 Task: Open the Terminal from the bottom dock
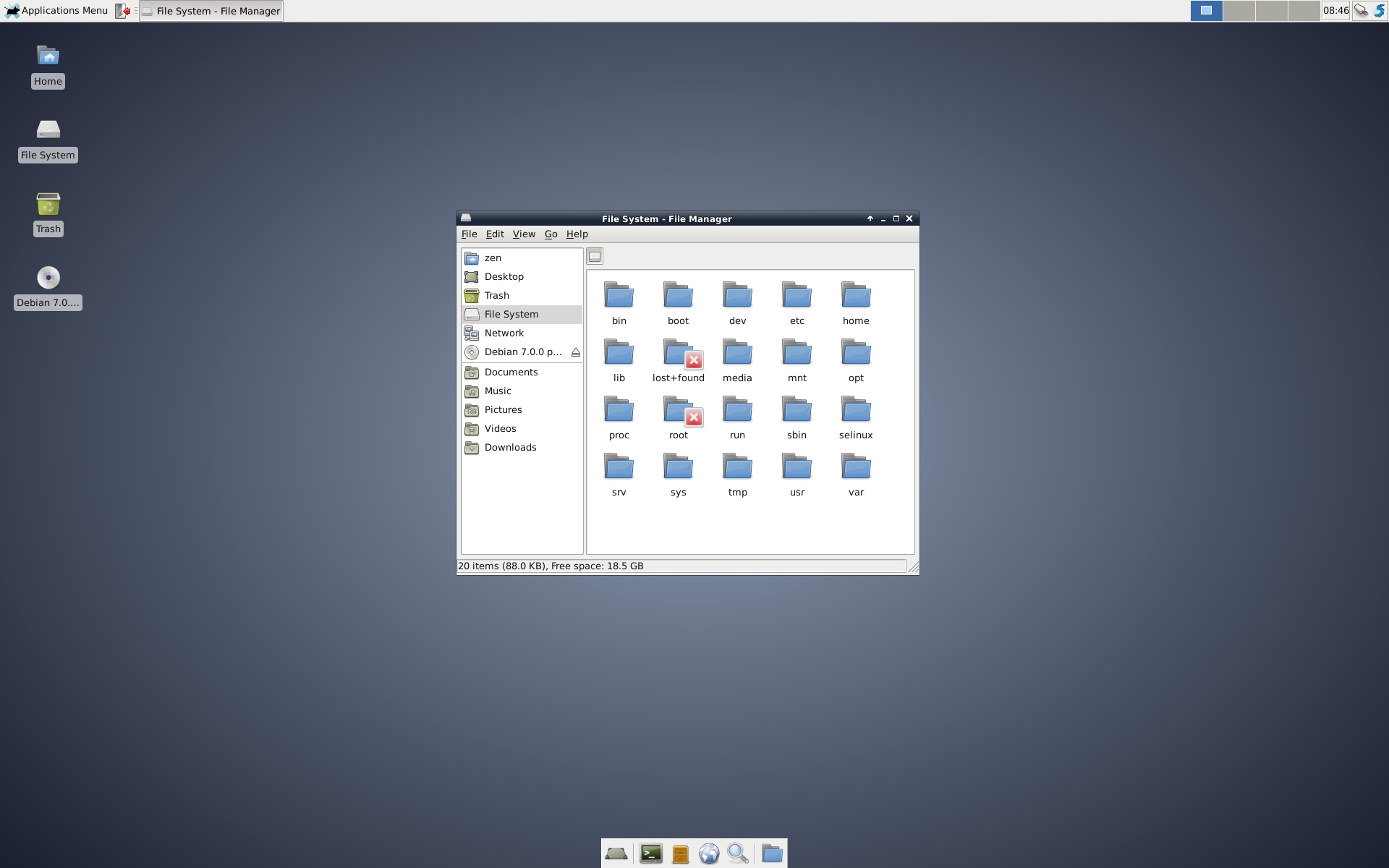point(650,854)
